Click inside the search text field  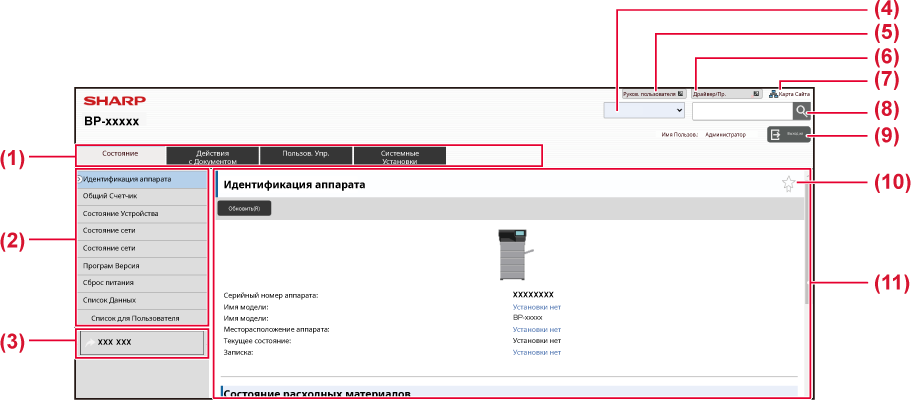coord(741,111)
